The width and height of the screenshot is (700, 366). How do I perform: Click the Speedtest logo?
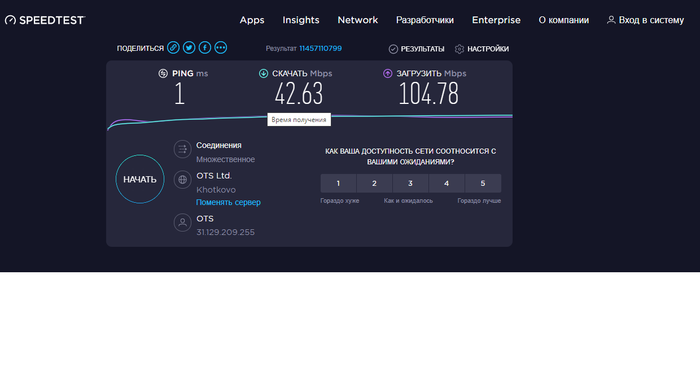(x=45, y=20)
